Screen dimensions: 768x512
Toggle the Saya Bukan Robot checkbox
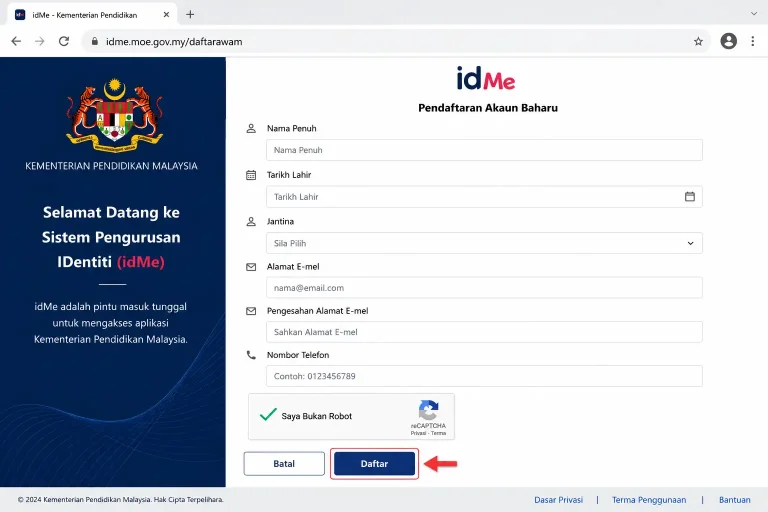point(268,415)
